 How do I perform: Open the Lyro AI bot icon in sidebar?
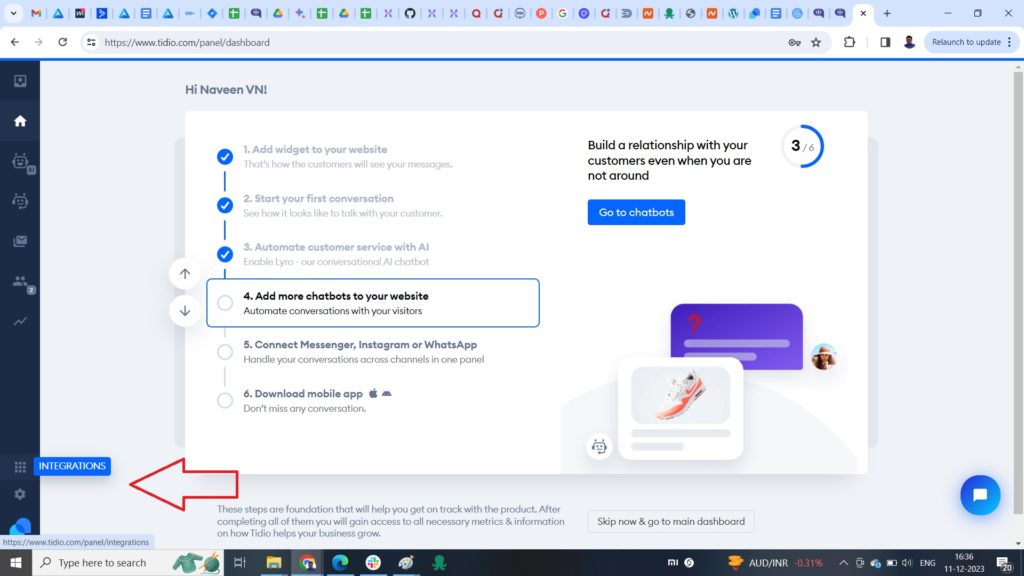coord(22,161)
